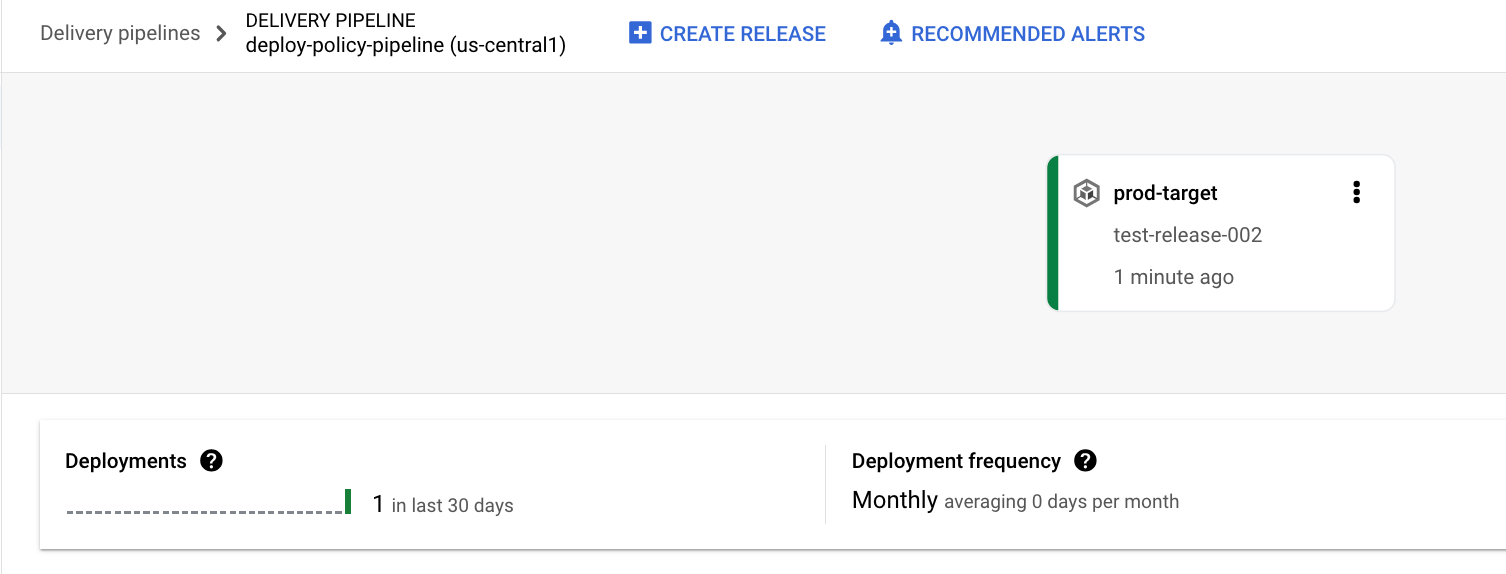Image resolution: width=1506 pixels, height=574 pixels.
Task: Open prod-target three-dot options menu
Action: pyautogui.click(x=1356, y=193)
